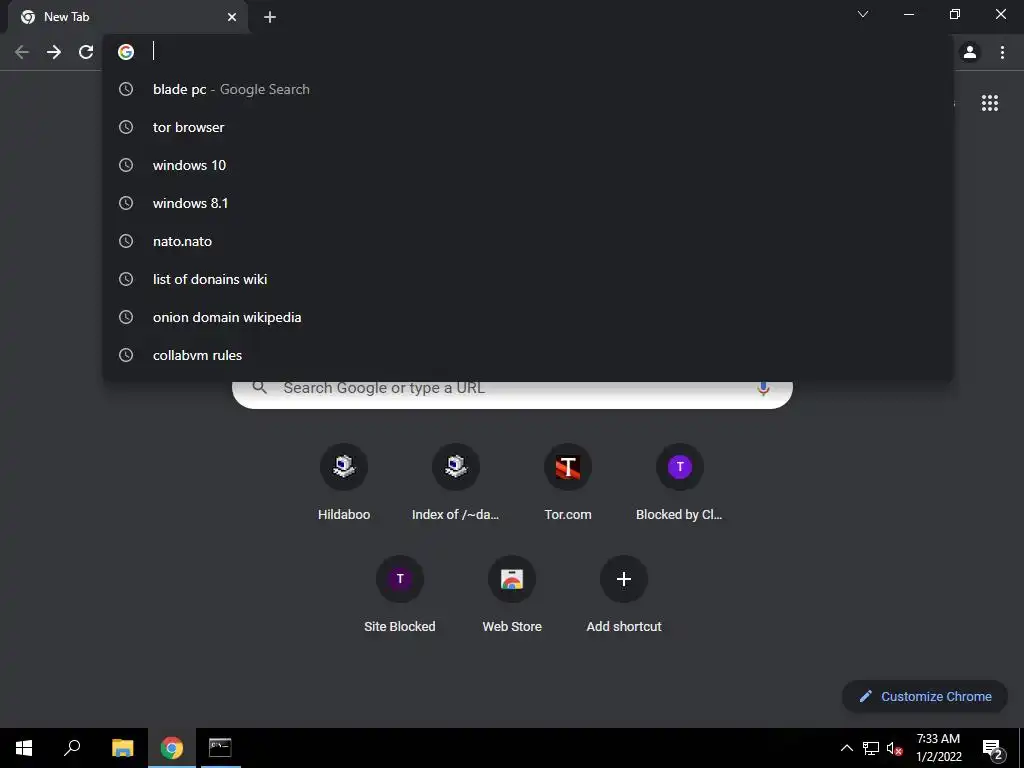
Task: Open the Tor.com shortcut
Action: pos(568,483)
